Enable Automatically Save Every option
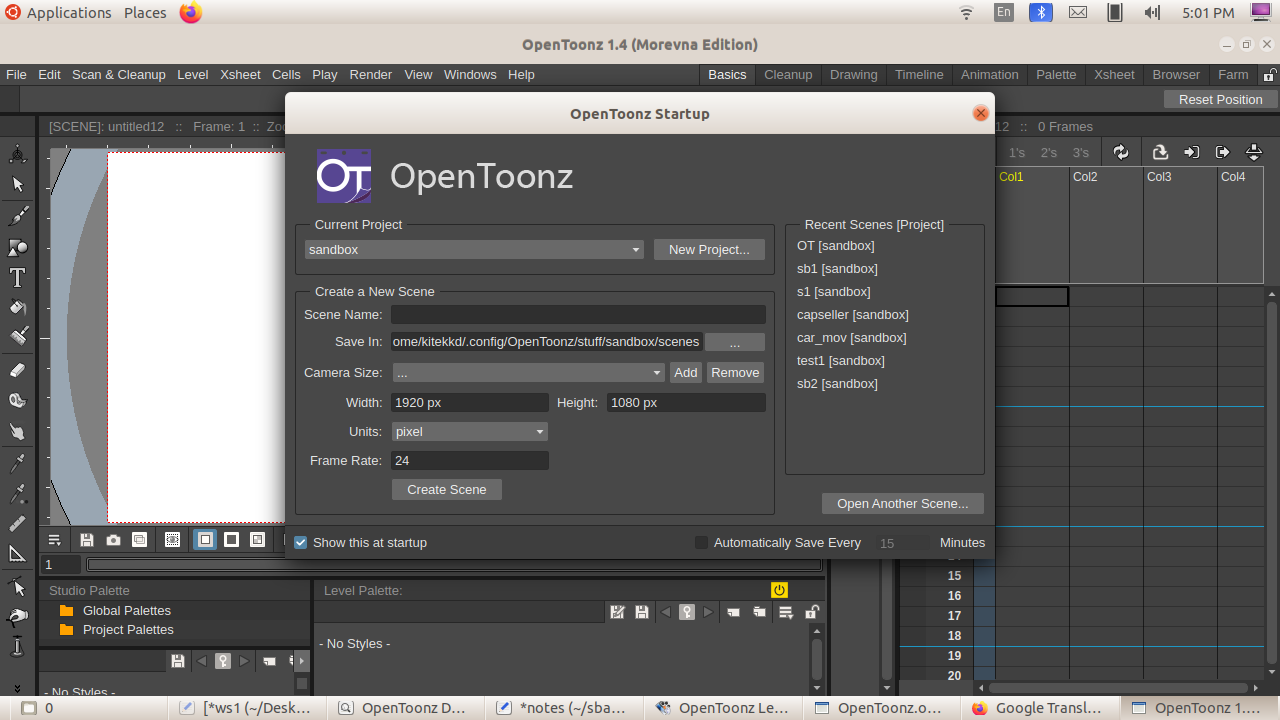This screenshot has width=1280, height=720. click(x=701, y=542)
